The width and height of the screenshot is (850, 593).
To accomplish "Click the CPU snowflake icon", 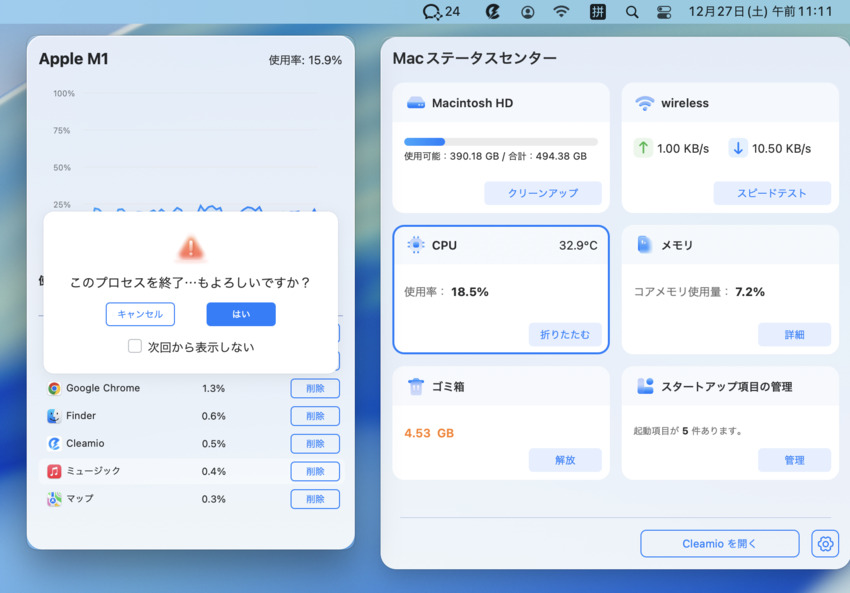I will [417, 245].
